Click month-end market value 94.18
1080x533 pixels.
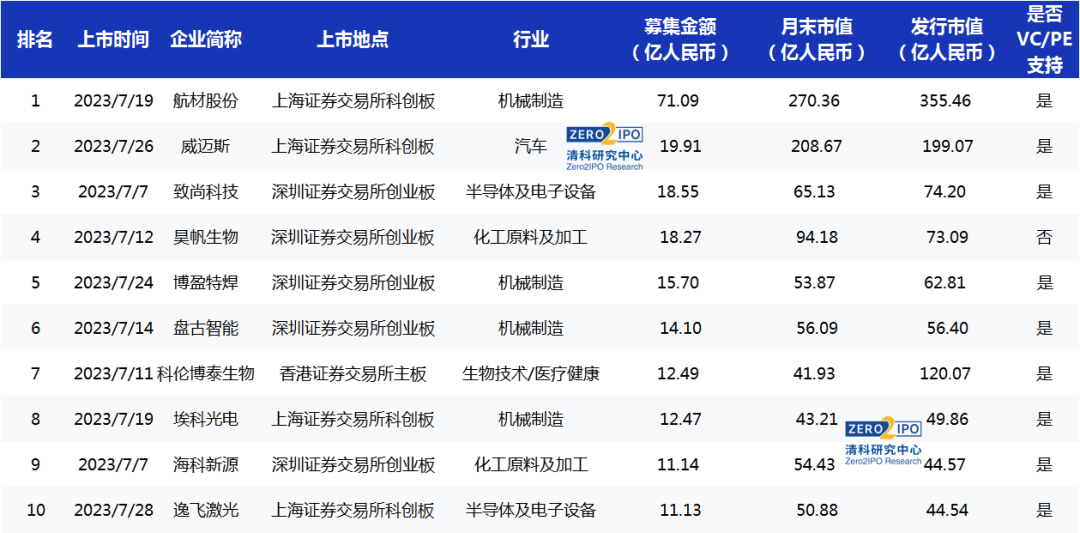tap(816, 238)
